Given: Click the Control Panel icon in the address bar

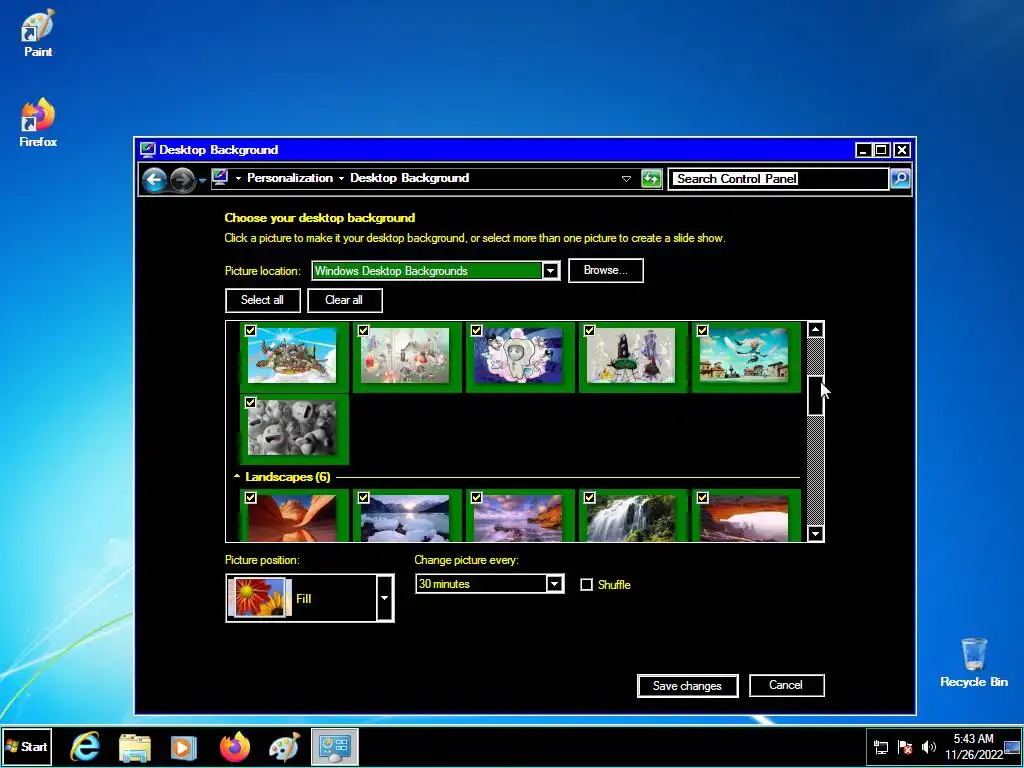Looking at the screenshot, I should pos(220,178).
